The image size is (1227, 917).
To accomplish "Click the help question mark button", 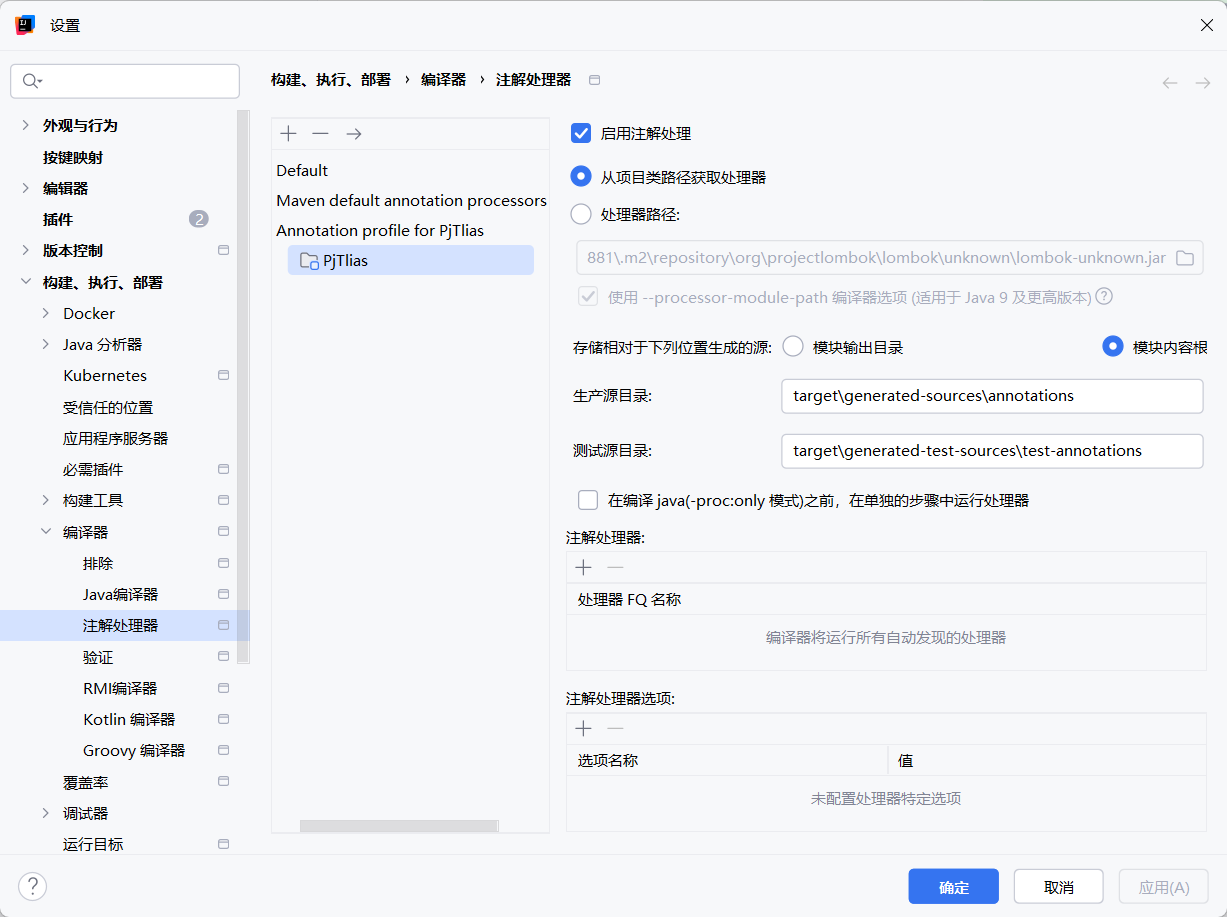I will [32, 886].
